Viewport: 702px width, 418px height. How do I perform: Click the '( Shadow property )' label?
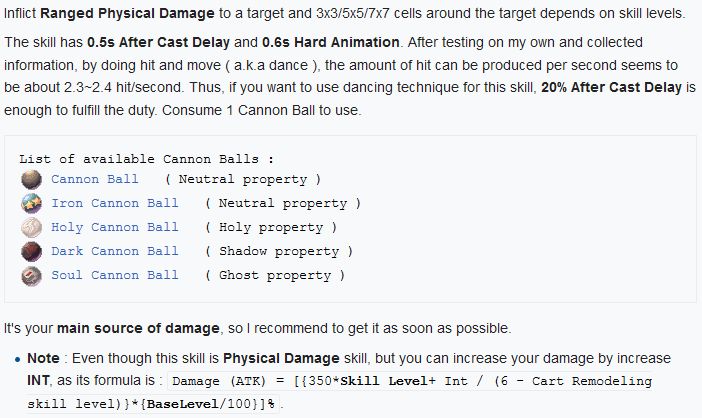277,251
